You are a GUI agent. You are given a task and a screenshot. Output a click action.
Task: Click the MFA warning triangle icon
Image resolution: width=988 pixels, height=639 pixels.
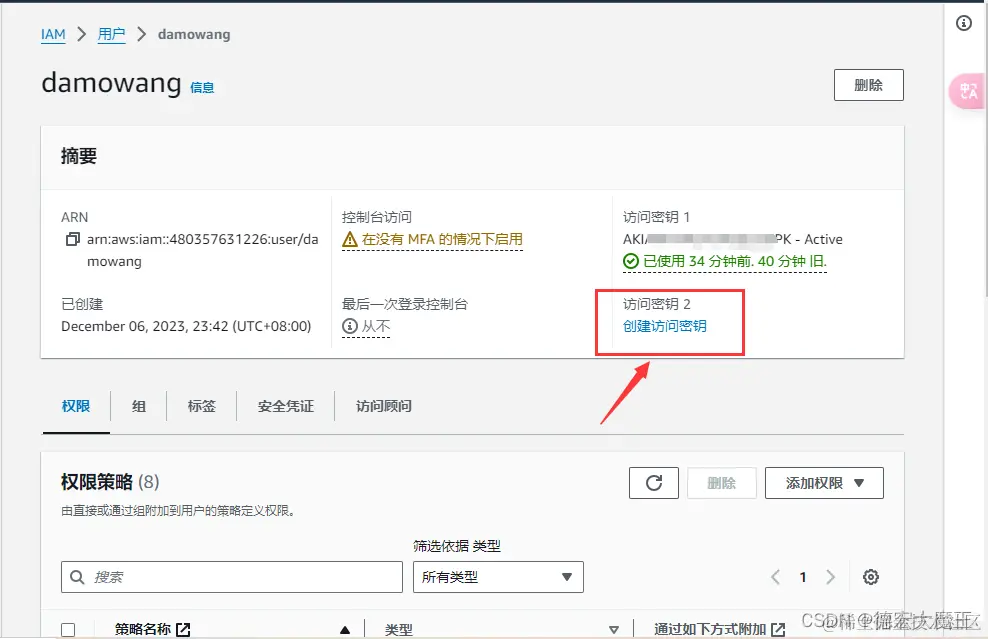350,239
